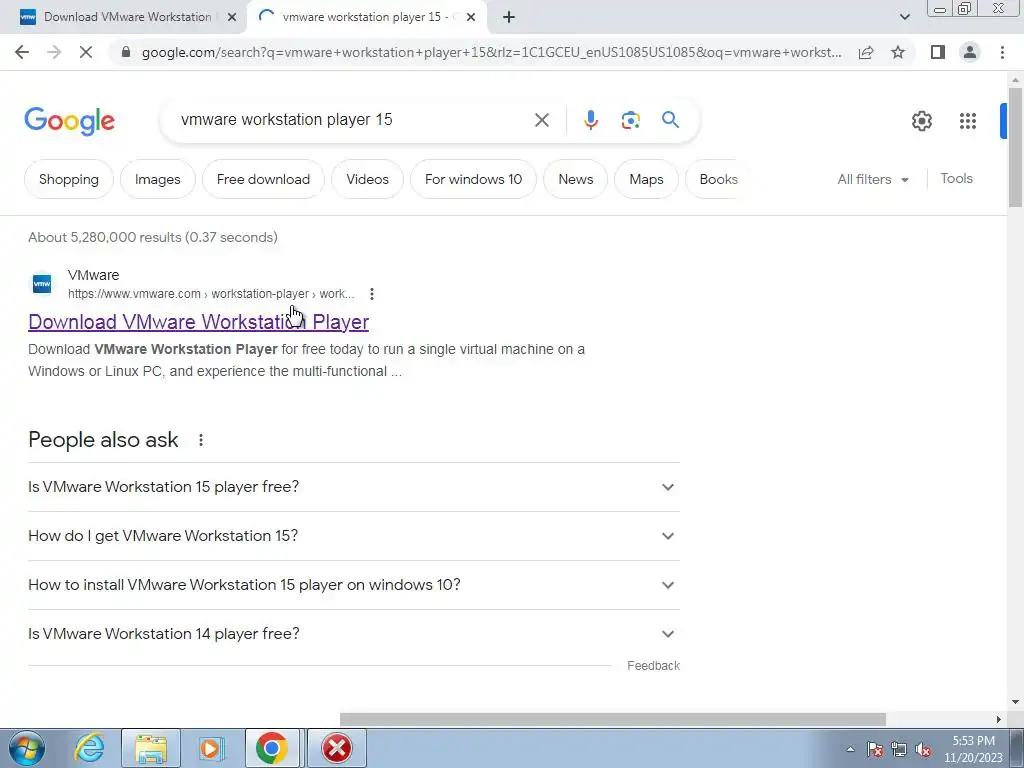This screenshot has height=768, width=1024.
Task: Launch Internet Explorer from taskbar
Action: pyautogui.click(x=89, y=748)
